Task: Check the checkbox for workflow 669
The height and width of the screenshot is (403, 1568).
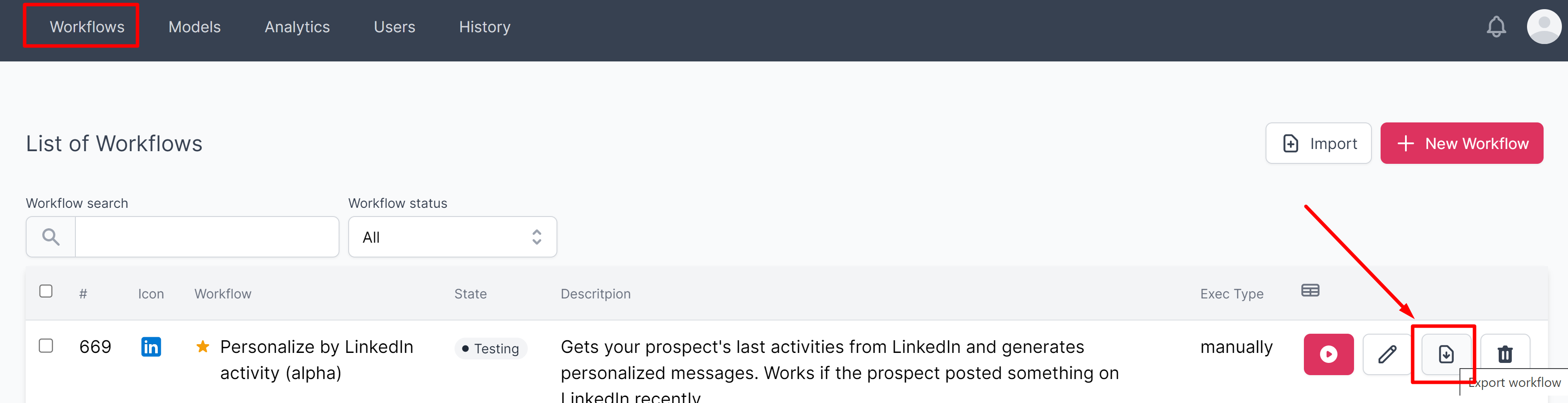Action: click(46, 346)
